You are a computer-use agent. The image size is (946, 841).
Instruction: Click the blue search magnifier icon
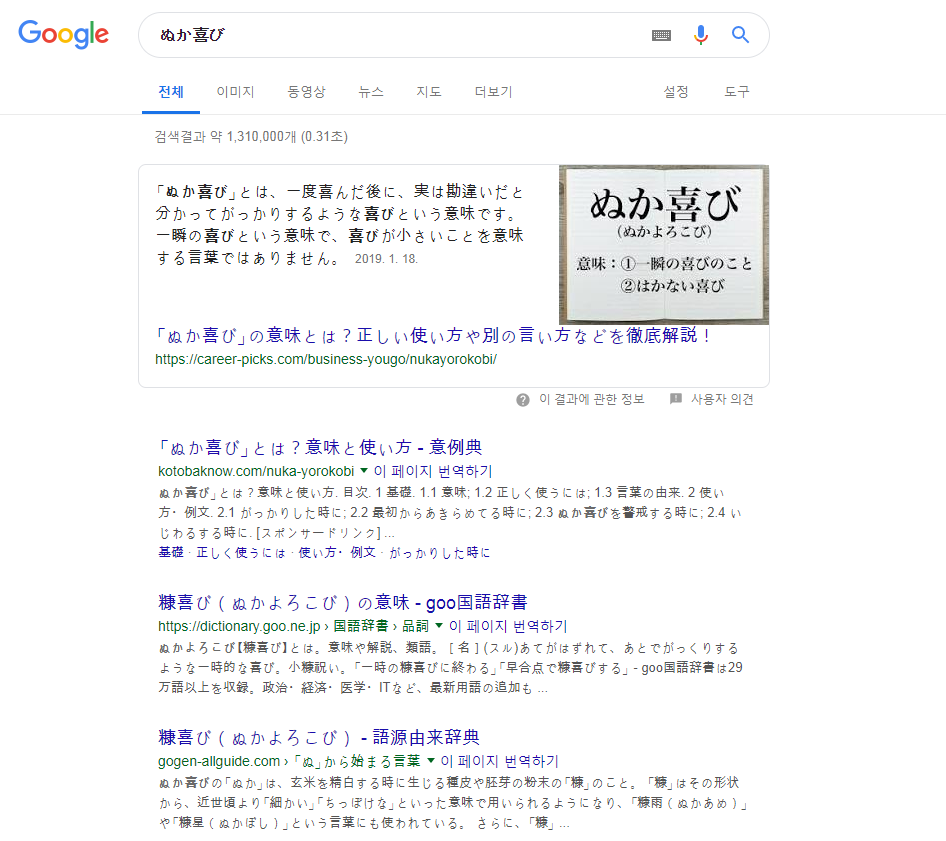pyautogui.click(x=740, y=34)
